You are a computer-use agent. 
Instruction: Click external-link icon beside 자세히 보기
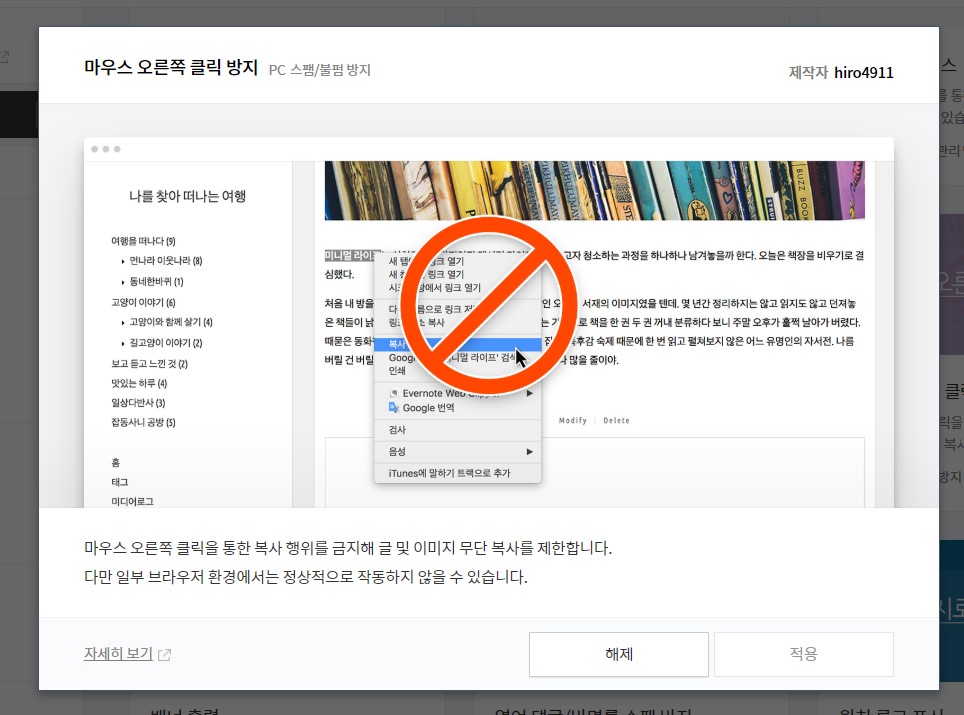(163, 653)
